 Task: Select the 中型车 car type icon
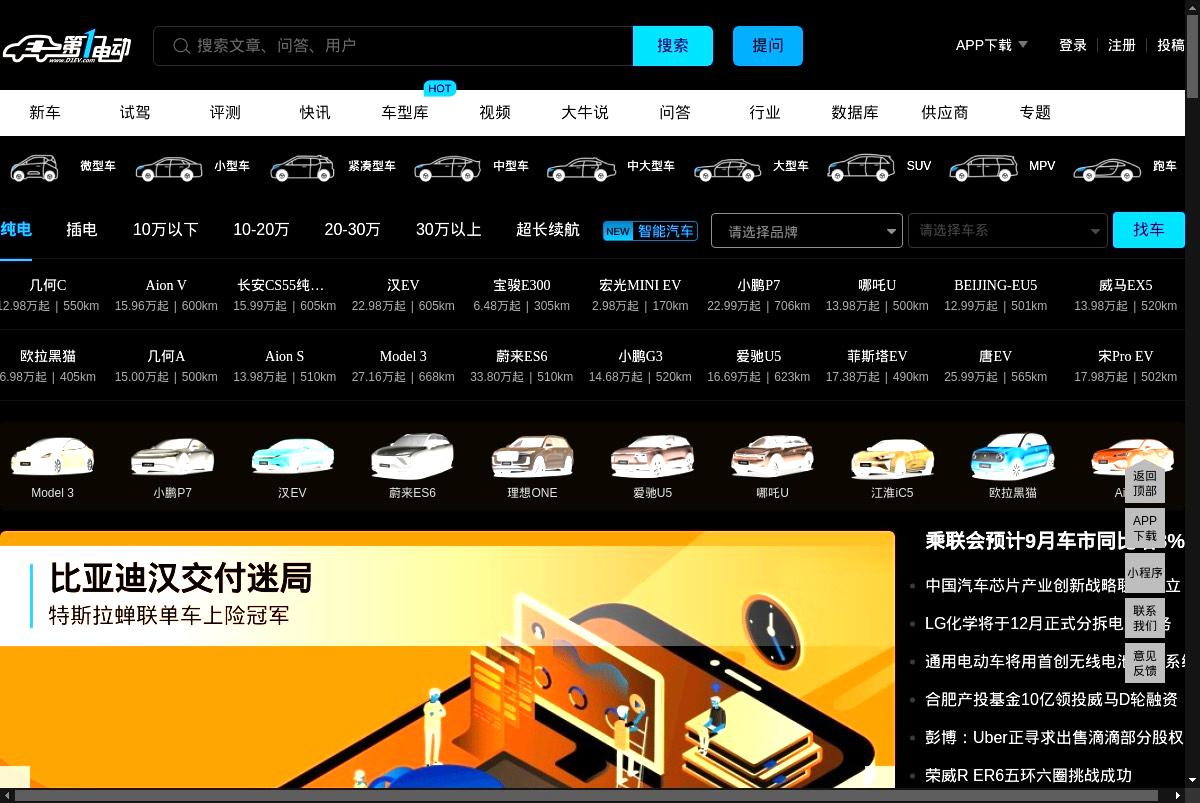448,167
